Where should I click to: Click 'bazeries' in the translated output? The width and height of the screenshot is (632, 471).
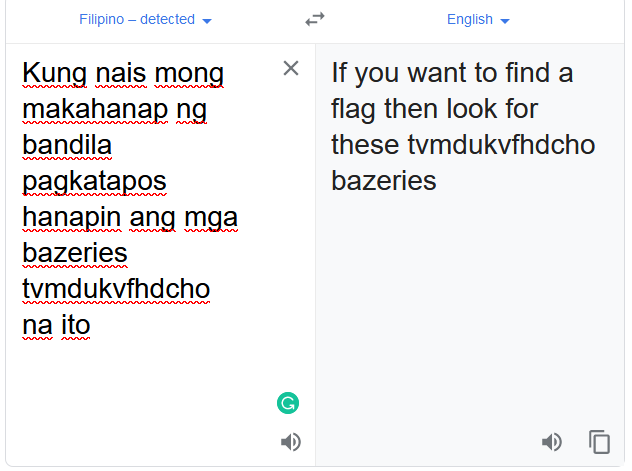384,181
